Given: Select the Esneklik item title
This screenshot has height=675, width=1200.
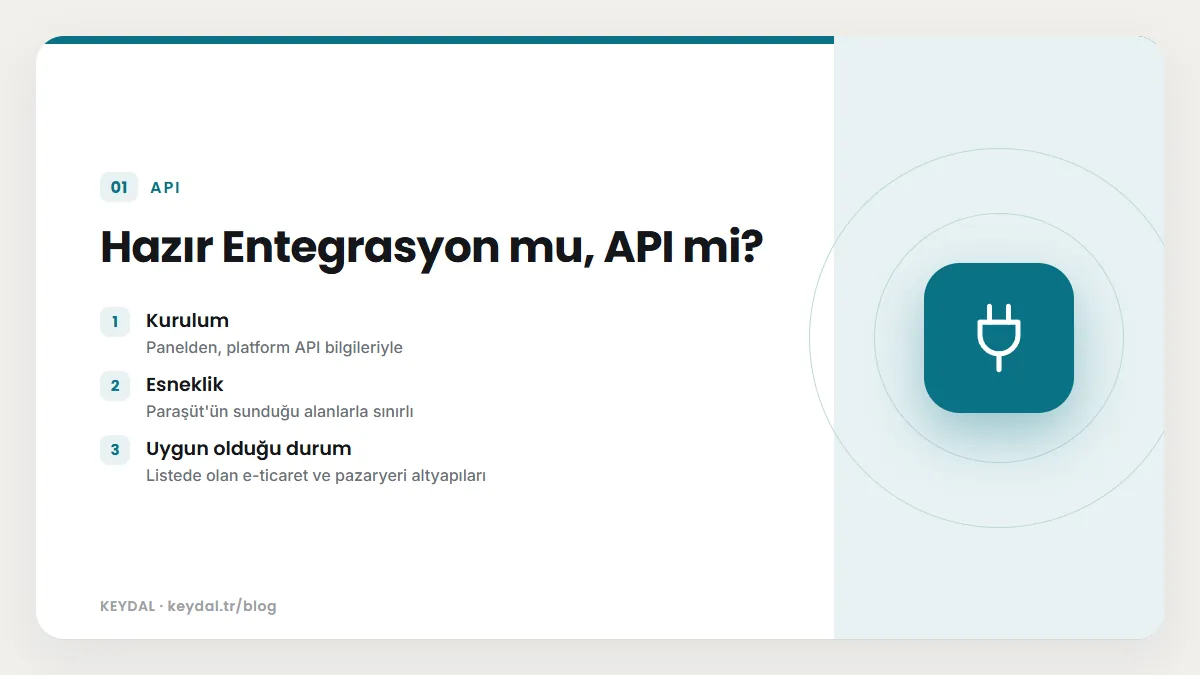Looking at the screenshot, I should coord(185,385).
